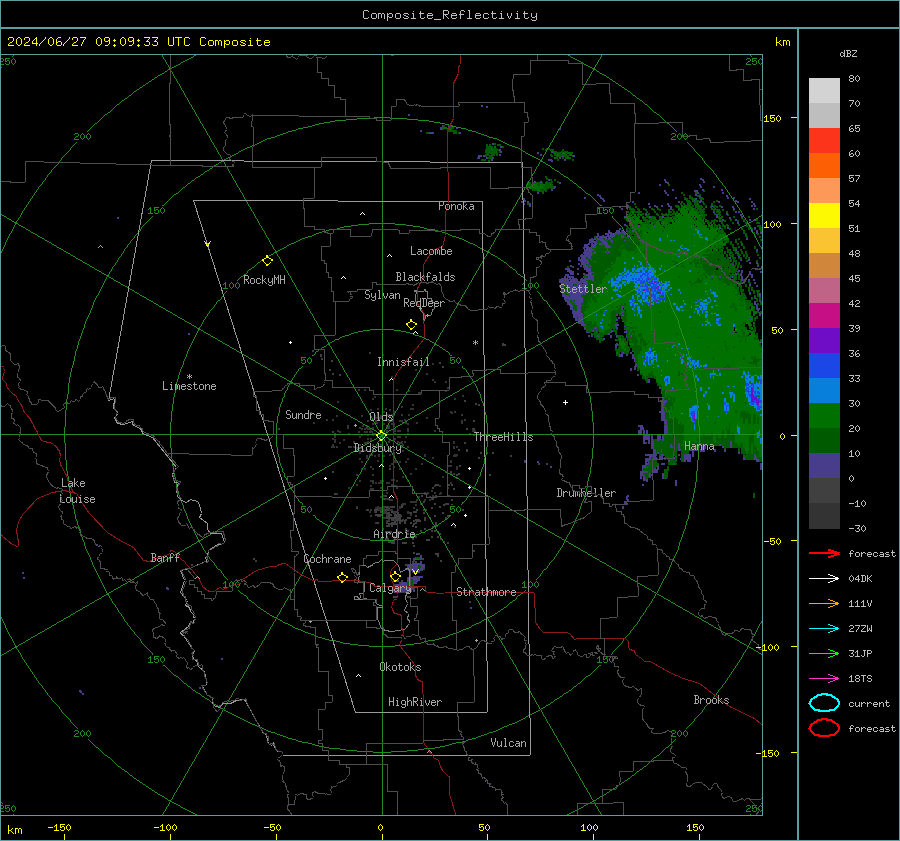900x841 pixels.
Task: Click the purple 36 dBZ color swatch
Action: (824, 340)
